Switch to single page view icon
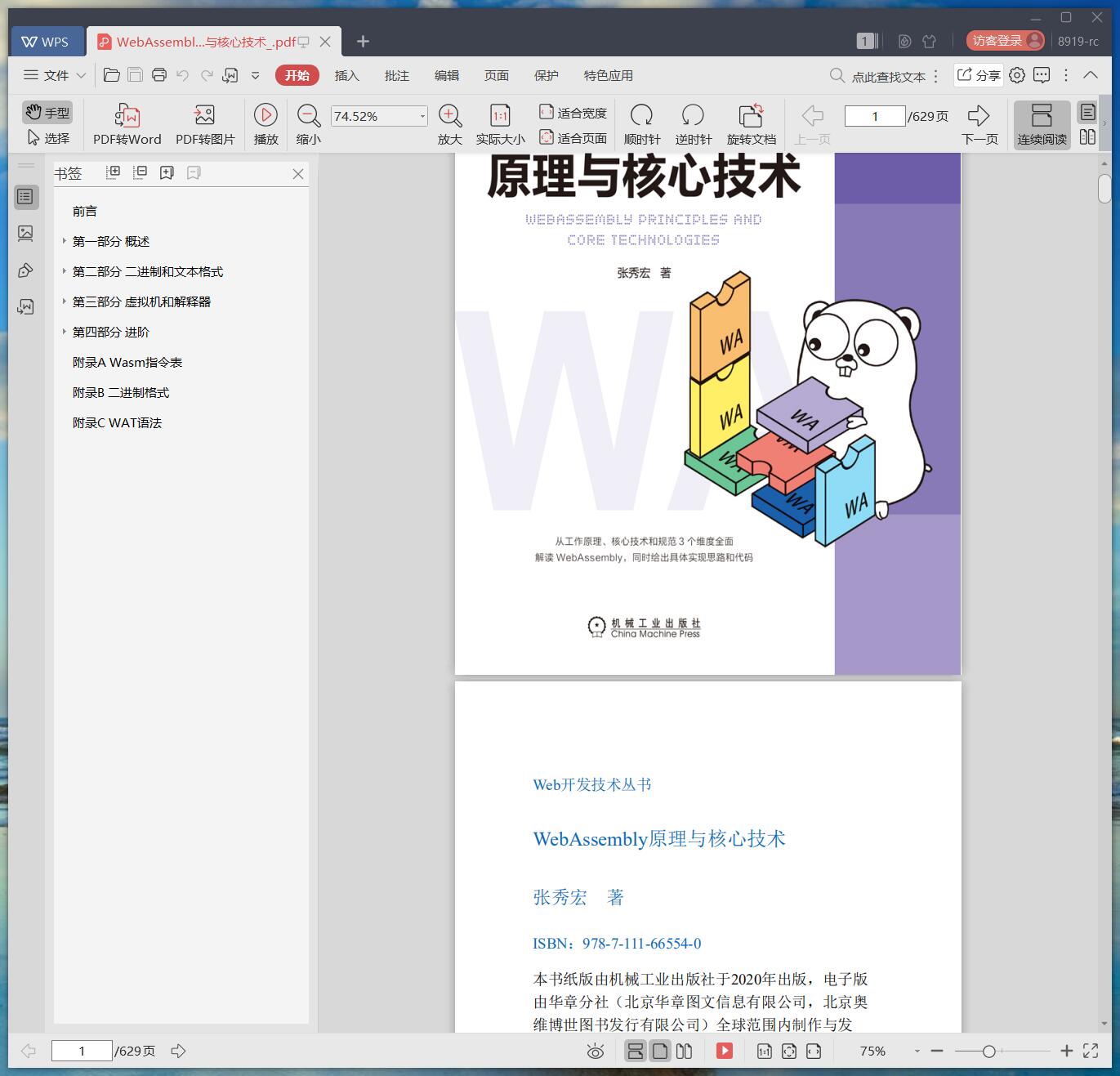 1087,112
